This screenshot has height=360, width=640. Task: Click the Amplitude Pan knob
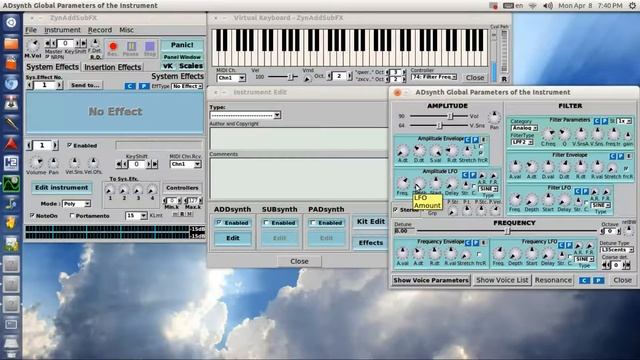coord(494,118)
